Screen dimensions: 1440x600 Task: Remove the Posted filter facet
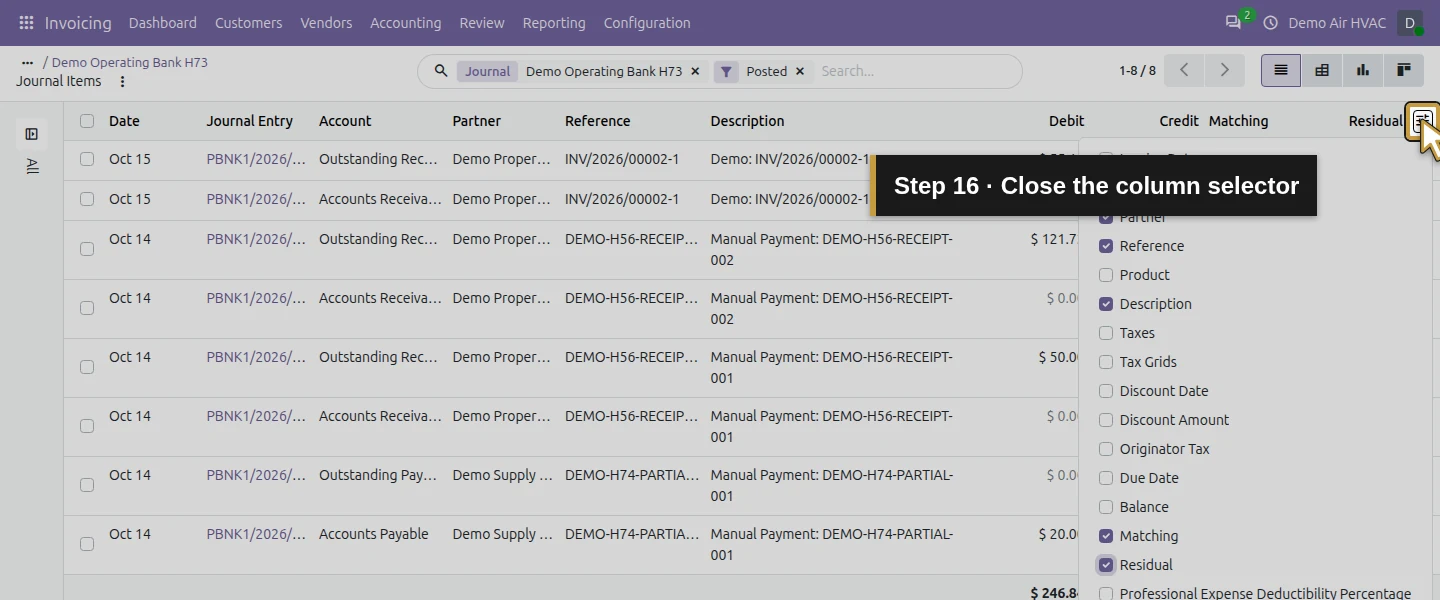[x=798, y=71]
